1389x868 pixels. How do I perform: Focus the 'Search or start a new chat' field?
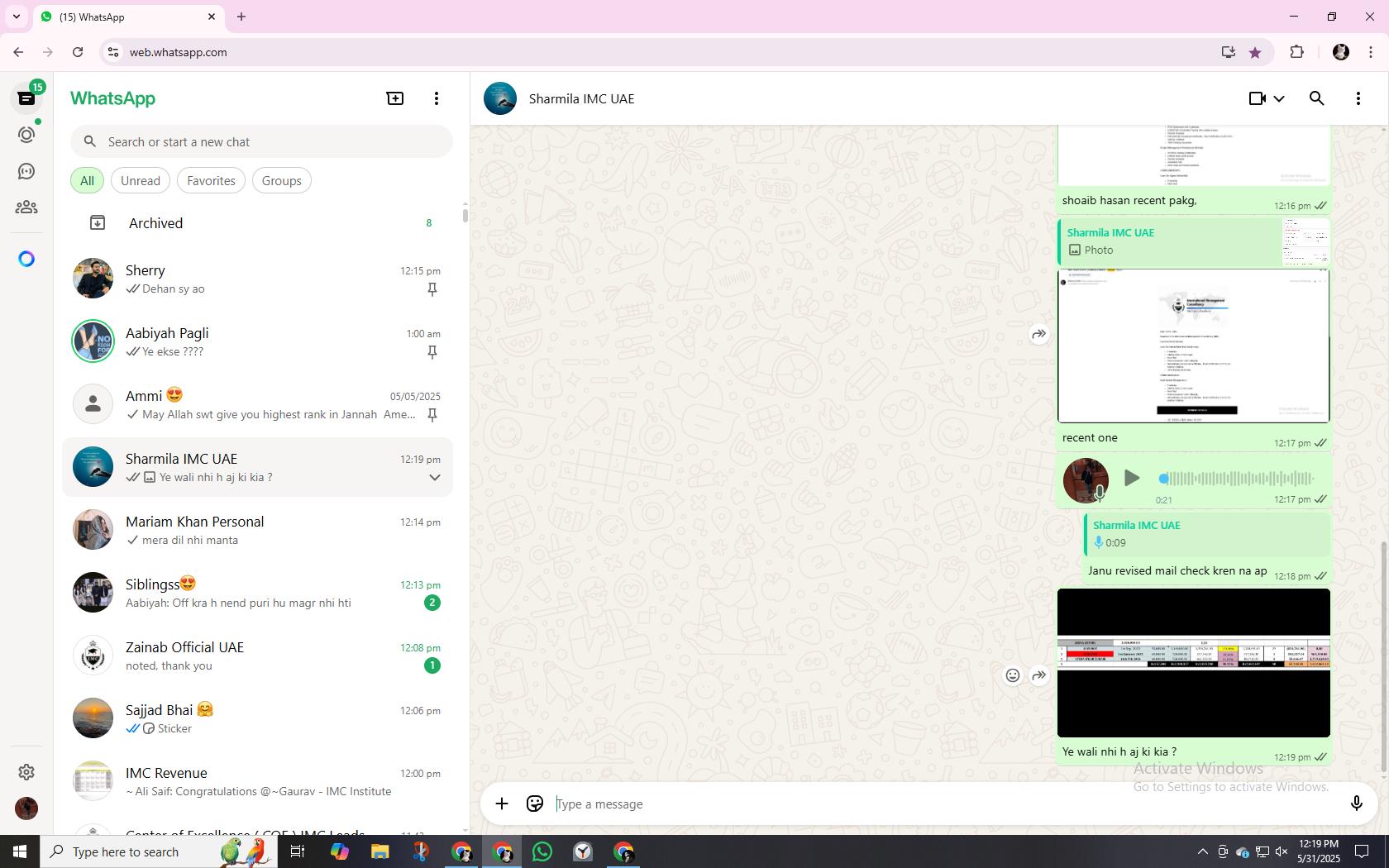(x=261, y=141)
